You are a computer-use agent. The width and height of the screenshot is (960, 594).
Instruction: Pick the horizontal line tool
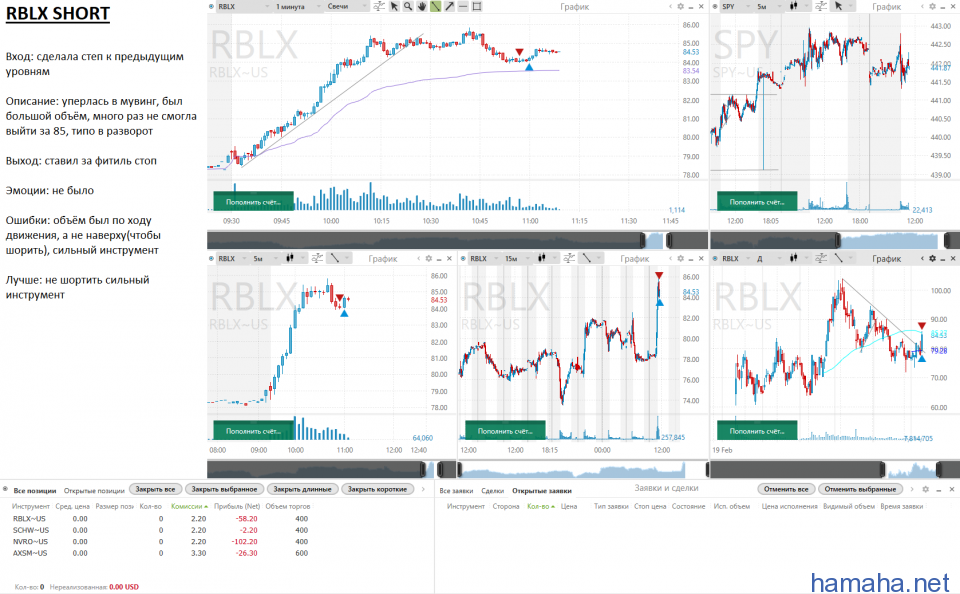(x=463, y=7)
